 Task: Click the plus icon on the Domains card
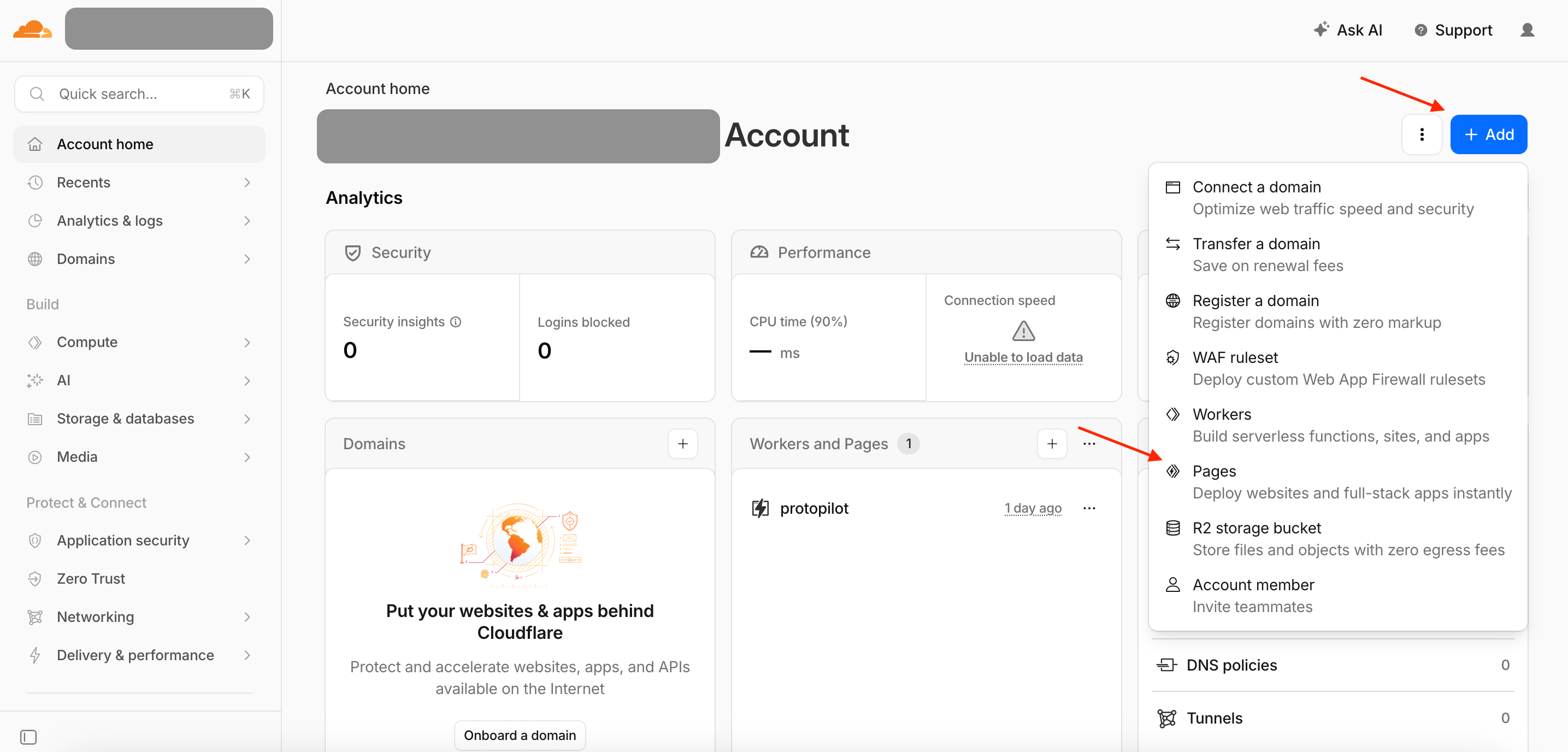coord(682,444)
